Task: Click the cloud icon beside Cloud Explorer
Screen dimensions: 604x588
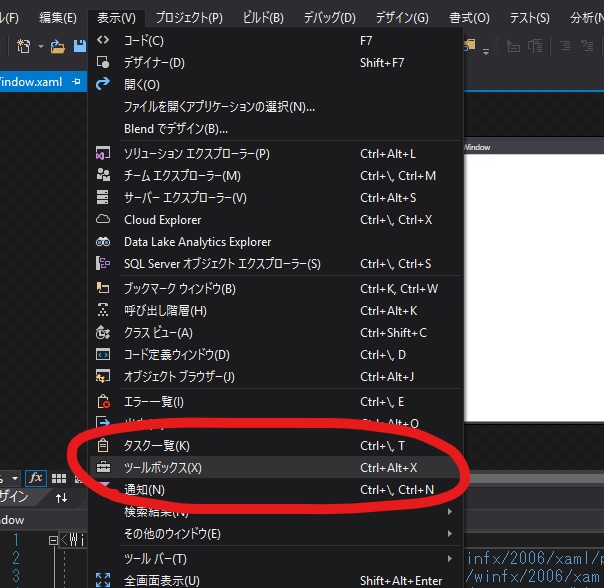Action: point(103,219)
